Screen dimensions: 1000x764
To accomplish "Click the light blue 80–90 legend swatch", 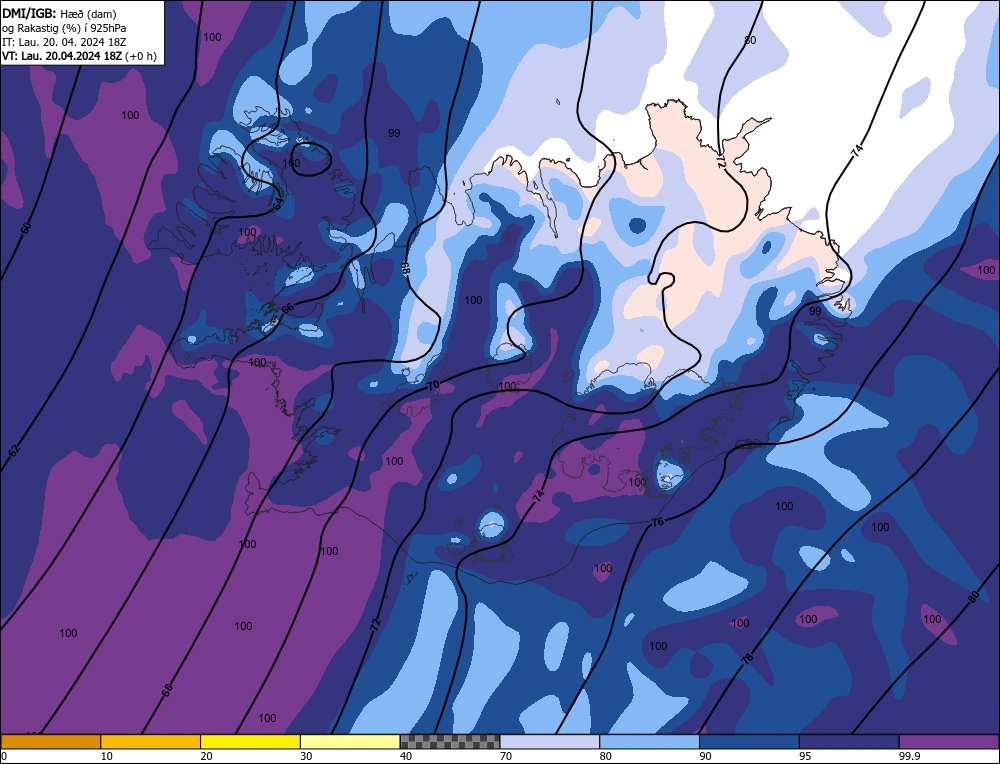I will [x=649, y=742].
